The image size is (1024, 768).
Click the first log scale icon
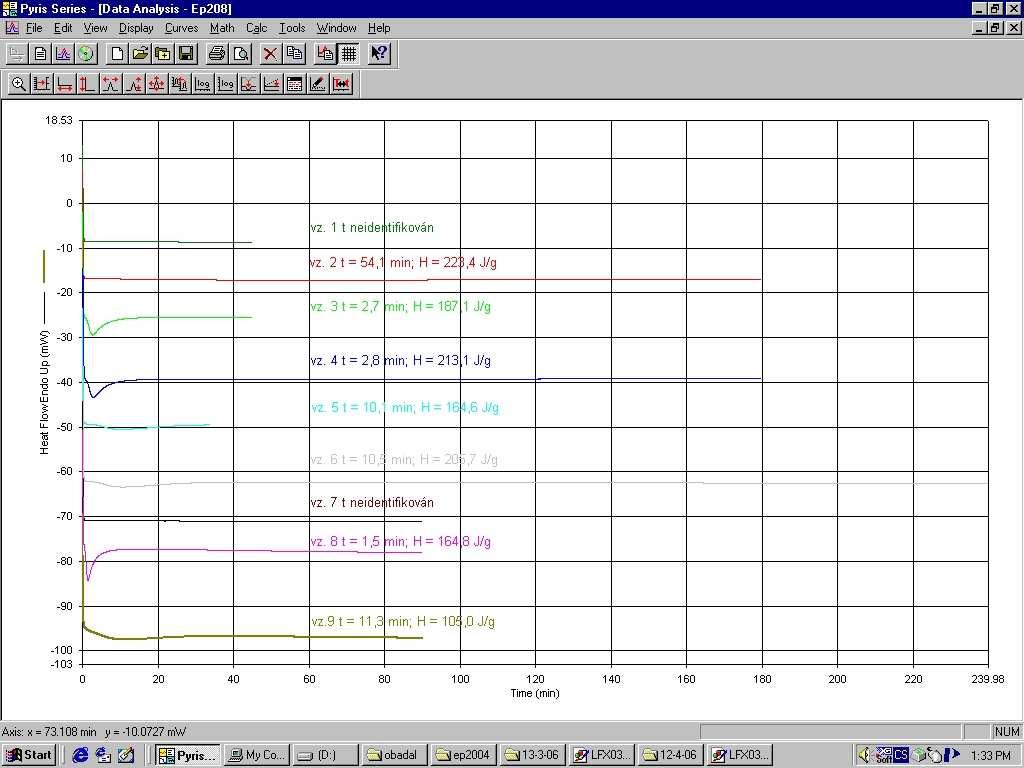click(202, 84)
